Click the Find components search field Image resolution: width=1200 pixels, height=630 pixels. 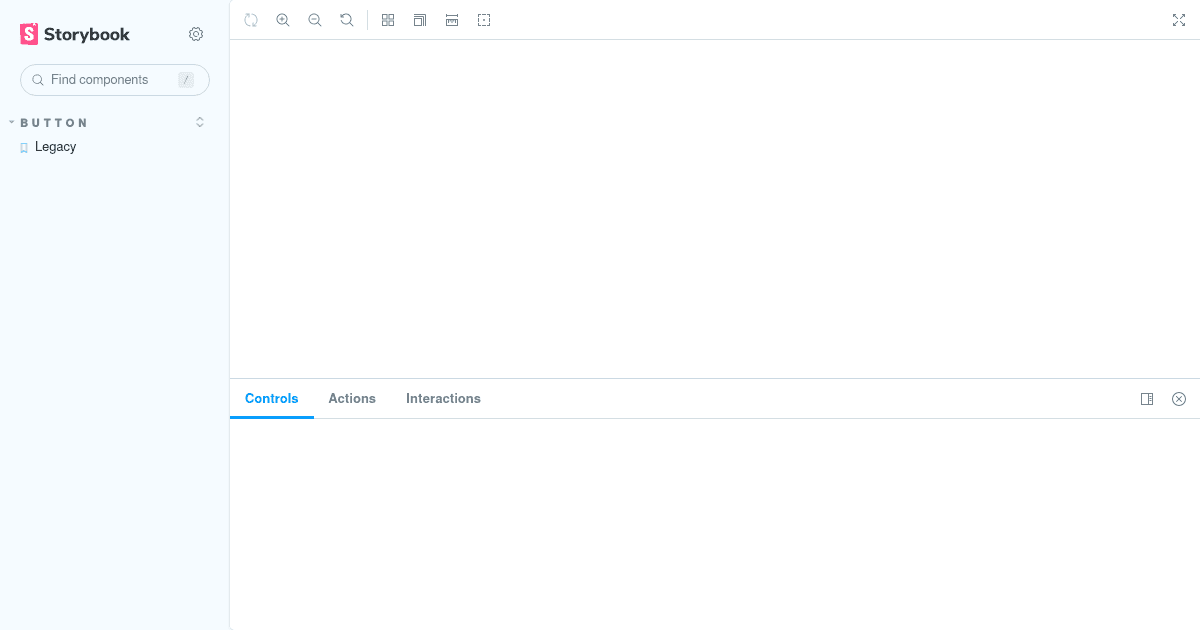coord(114,79)
